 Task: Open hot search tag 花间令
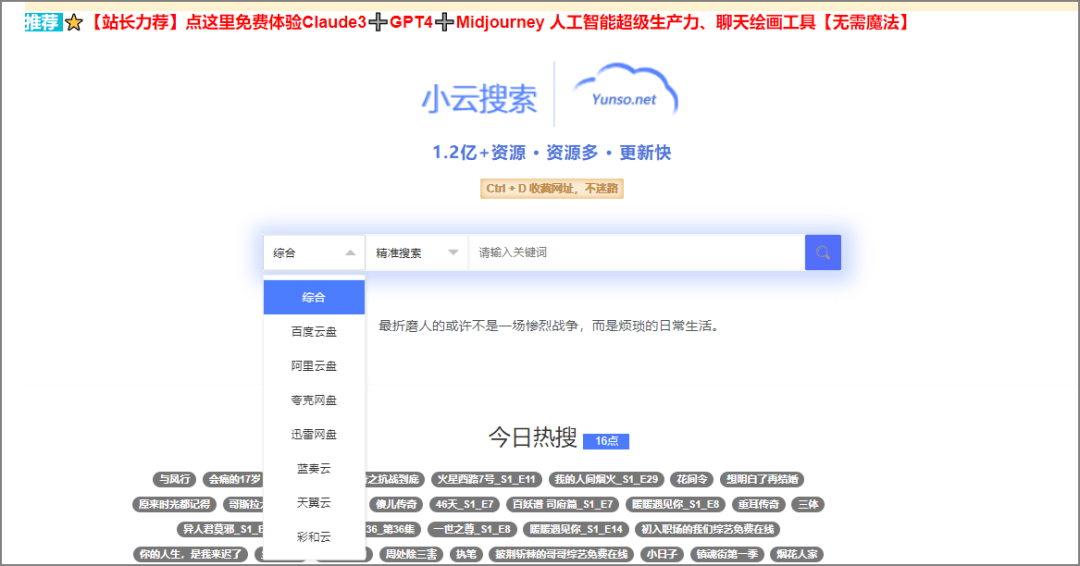[x=692, y=479]
